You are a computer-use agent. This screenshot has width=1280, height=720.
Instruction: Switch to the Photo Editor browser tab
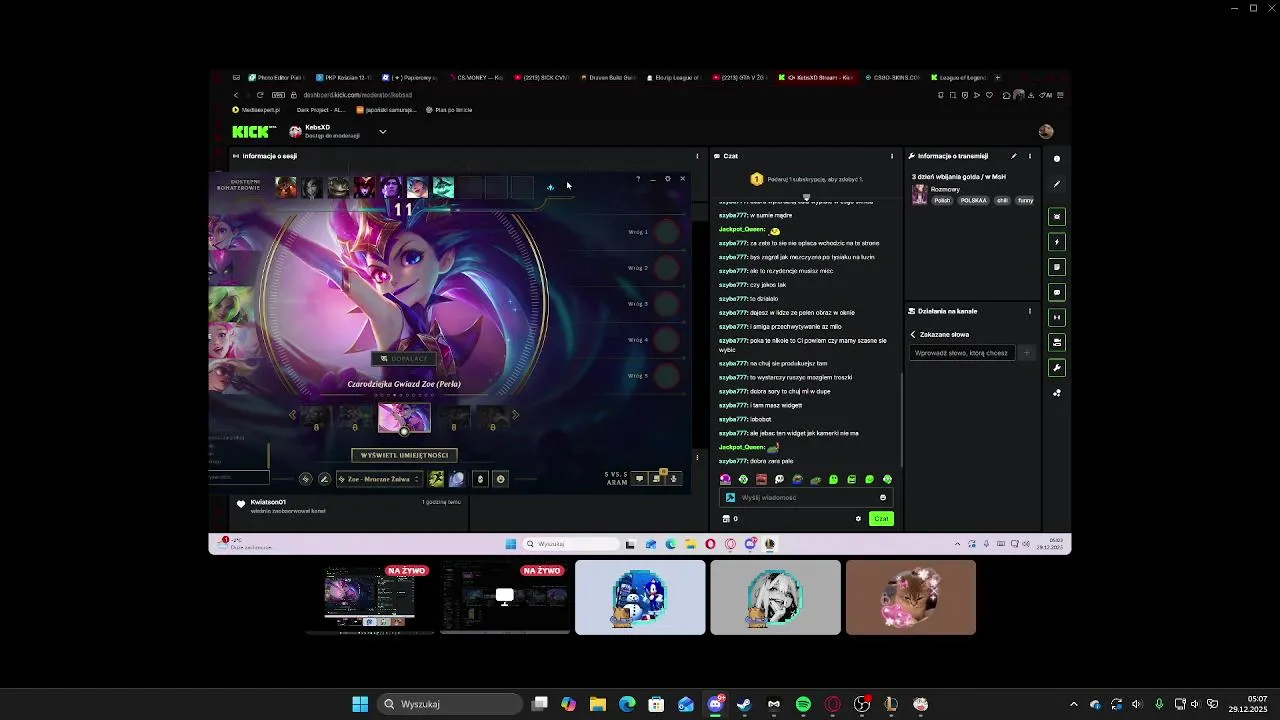[x=275, y=77]
